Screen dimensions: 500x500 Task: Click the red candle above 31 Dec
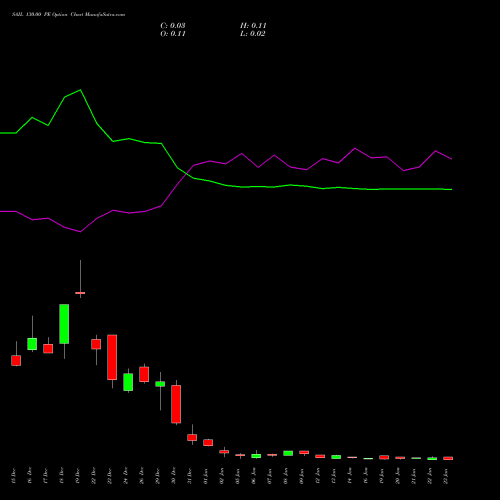[x=192, y=437]
